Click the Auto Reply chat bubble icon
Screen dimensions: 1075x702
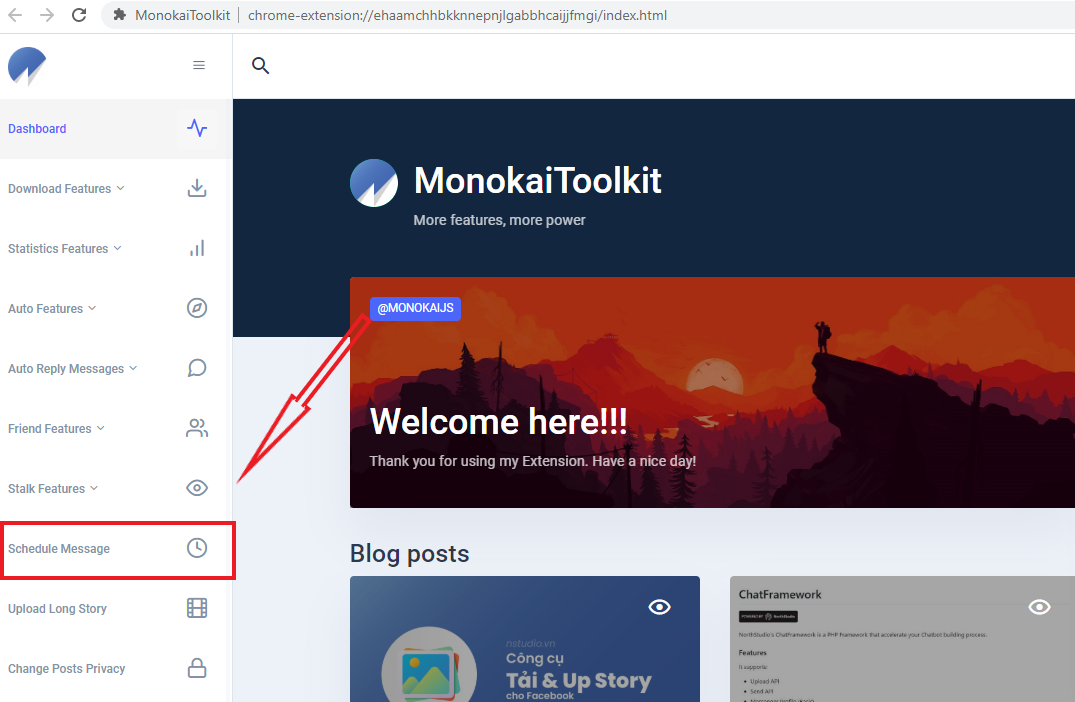(197, 368)
